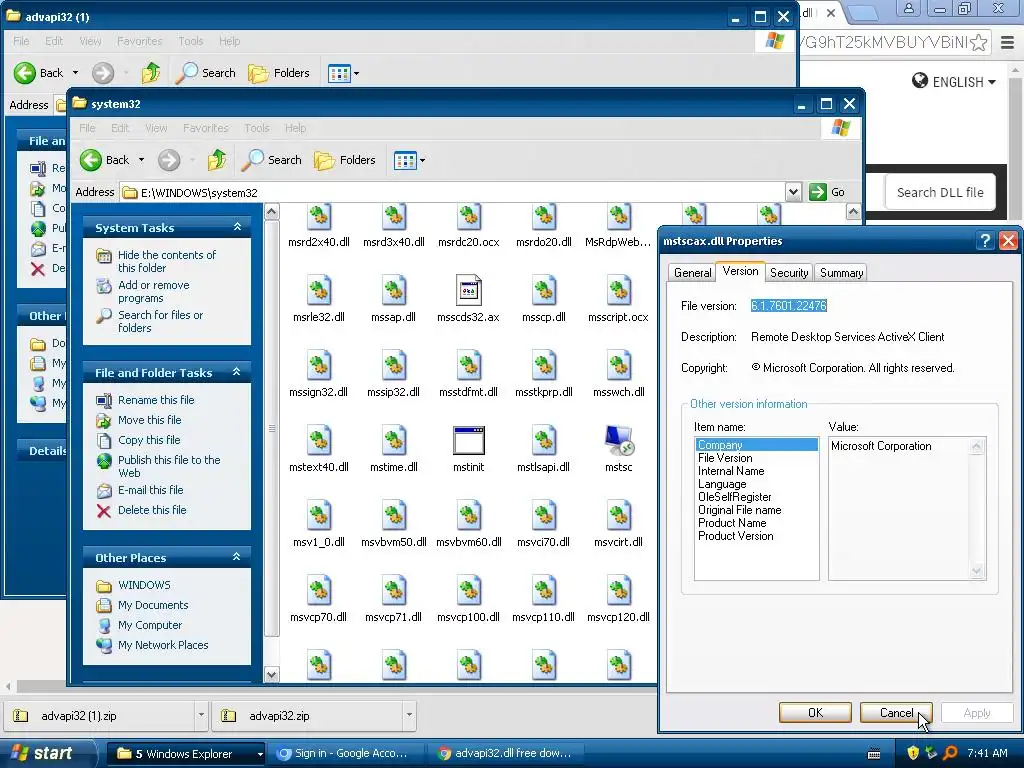1024x768 pixels.
Task: Select the msscript.ocx file icon
Action: [x=618, y=291]
